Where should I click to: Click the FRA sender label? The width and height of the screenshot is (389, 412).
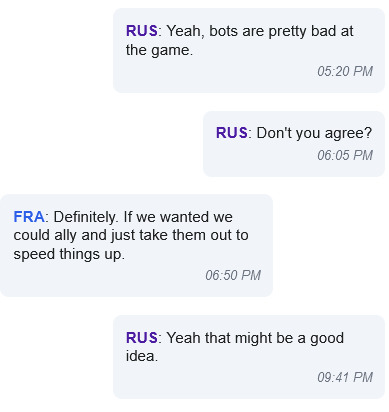[29, 217]
